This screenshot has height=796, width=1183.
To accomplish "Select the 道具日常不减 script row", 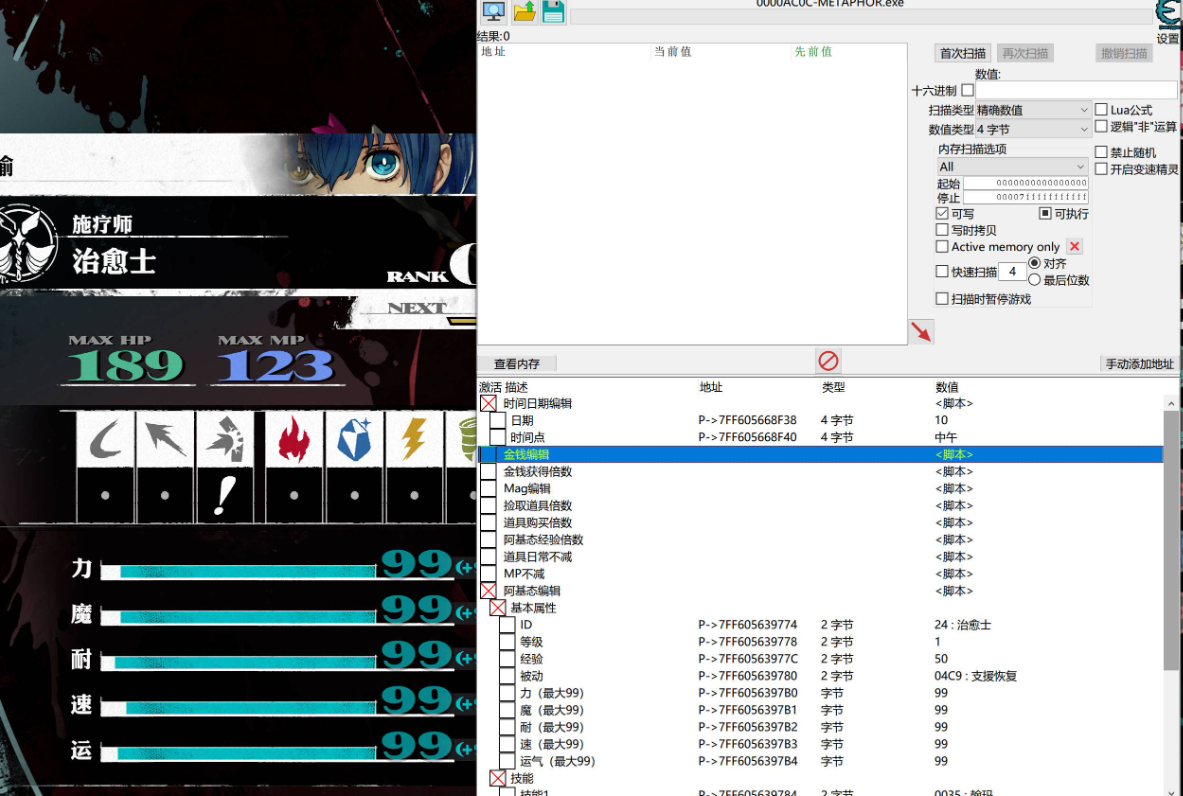I will click(820, 557).
